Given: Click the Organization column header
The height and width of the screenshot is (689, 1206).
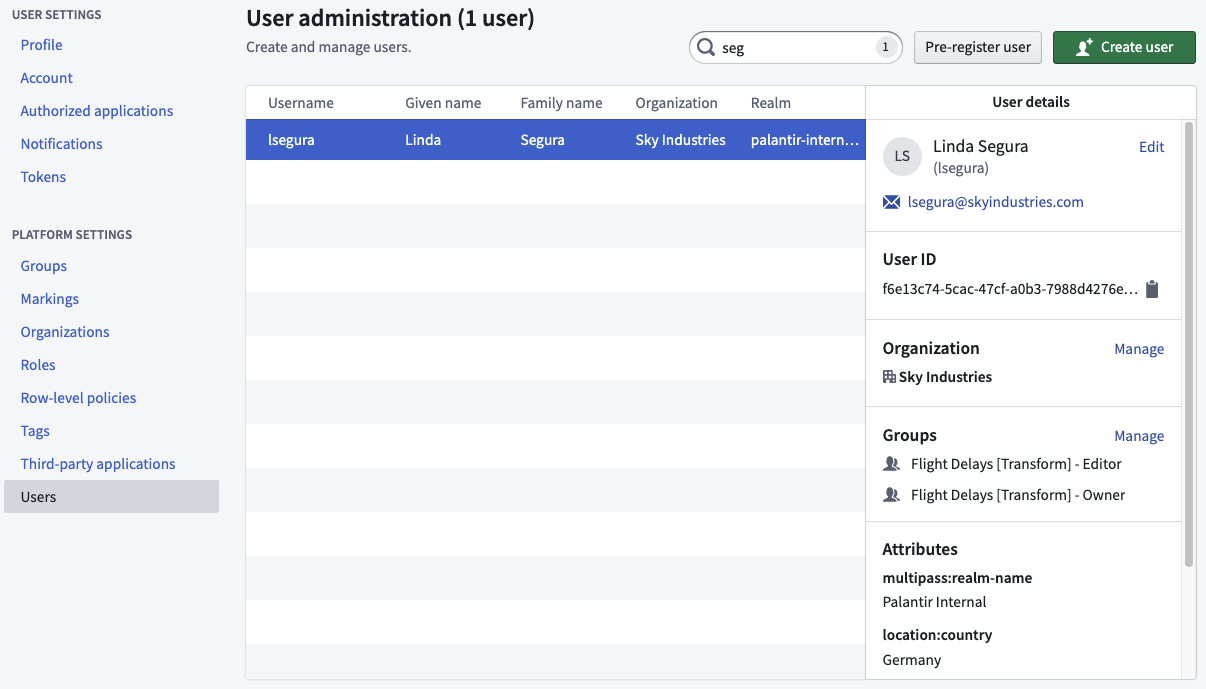Looking at the screenshot, I should (676, 103).
